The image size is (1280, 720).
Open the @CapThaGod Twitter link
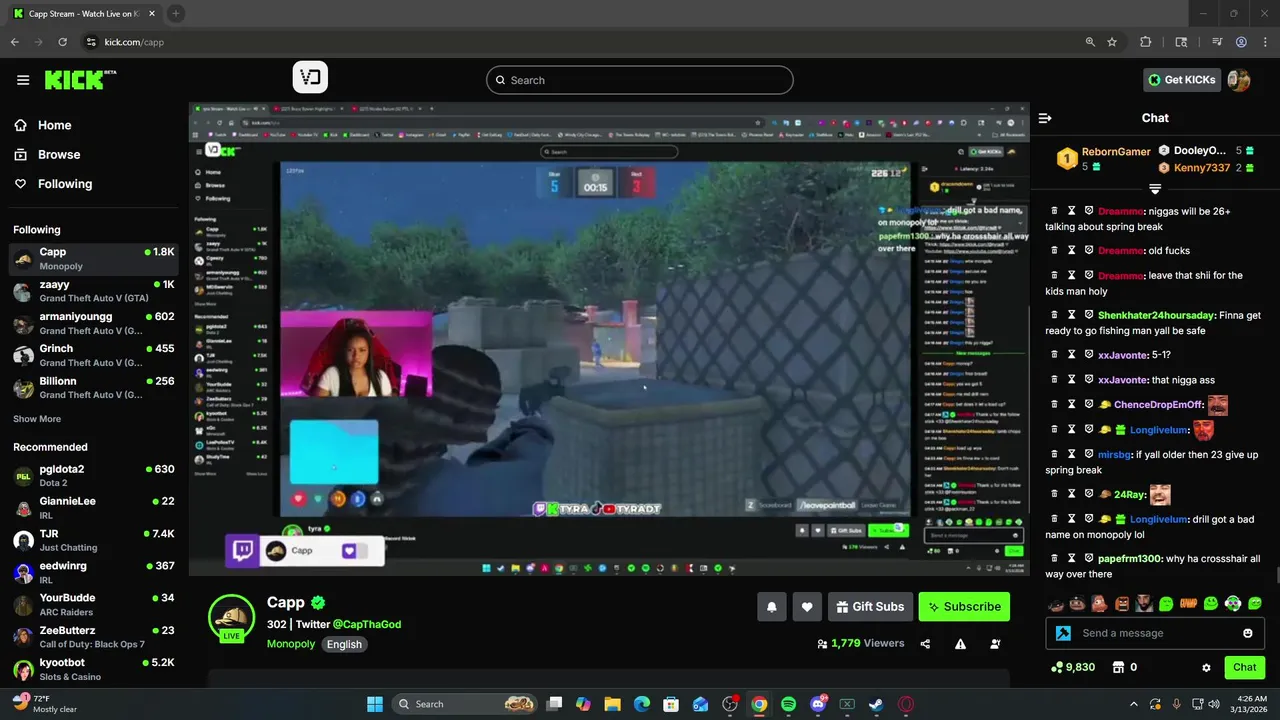366,624
